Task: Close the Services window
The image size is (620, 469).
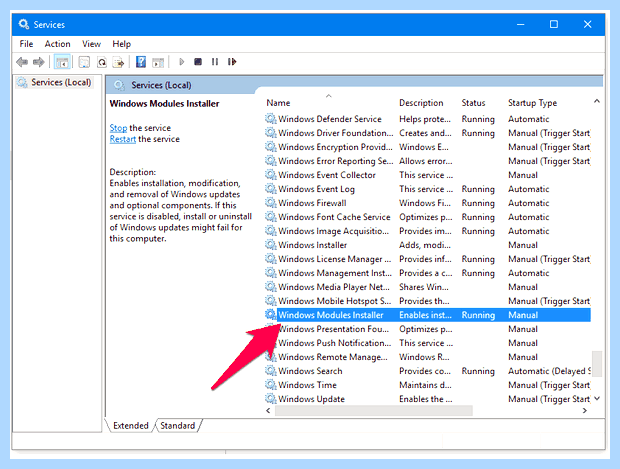Action: [x=588, y=25]
